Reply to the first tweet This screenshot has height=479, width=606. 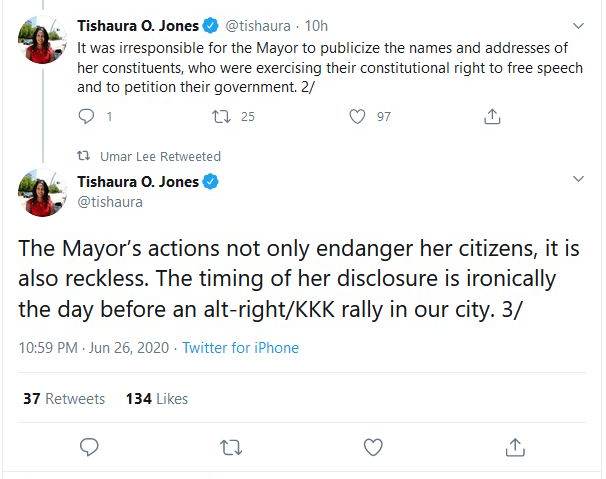85,117
